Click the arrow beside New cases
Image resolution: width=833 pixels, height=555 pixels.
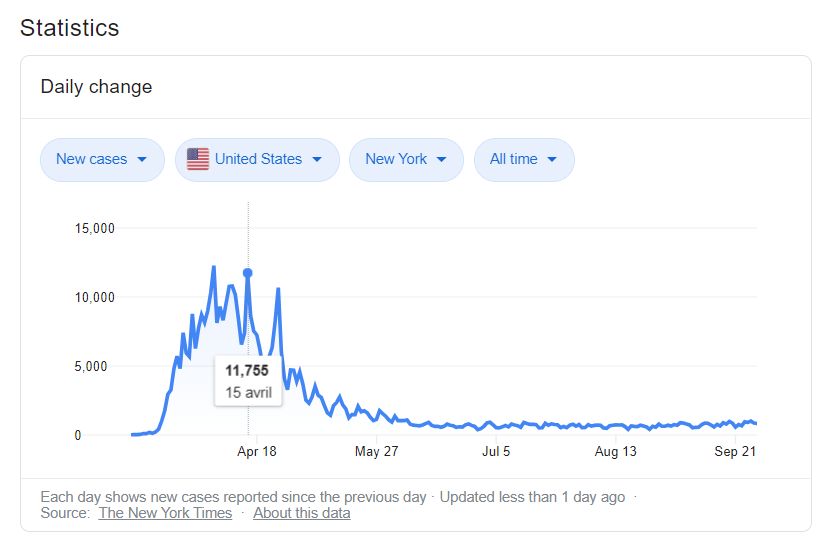[142, 159]
